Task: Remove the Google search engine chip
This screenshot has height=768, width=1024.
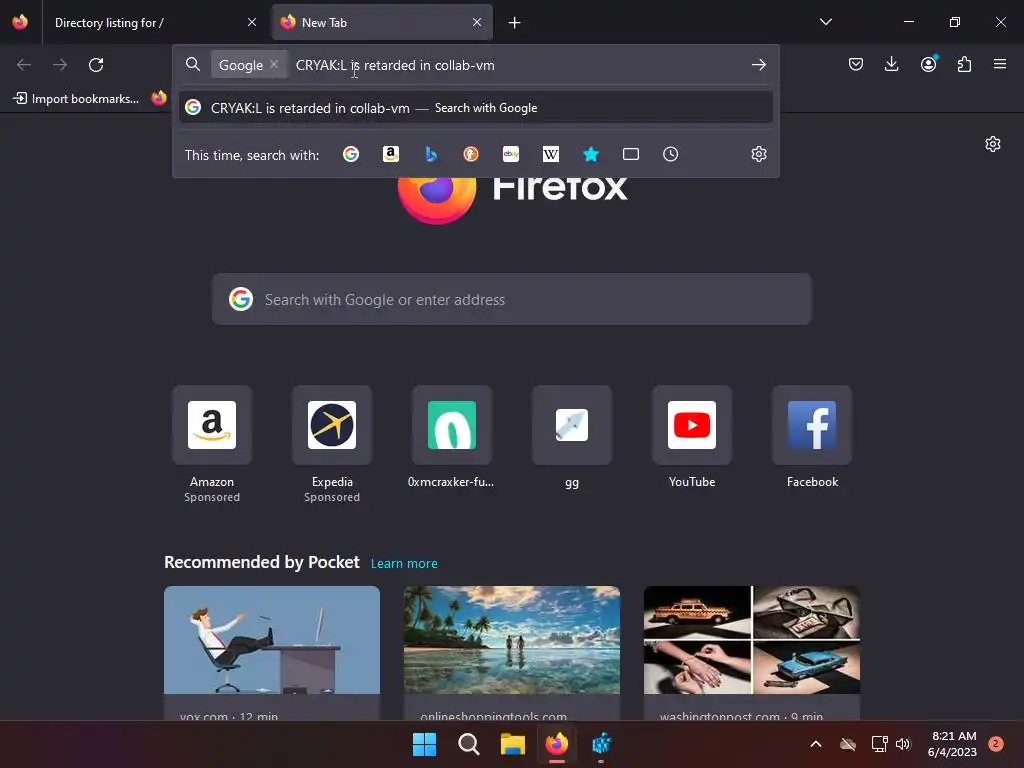Action: point(274,64)
